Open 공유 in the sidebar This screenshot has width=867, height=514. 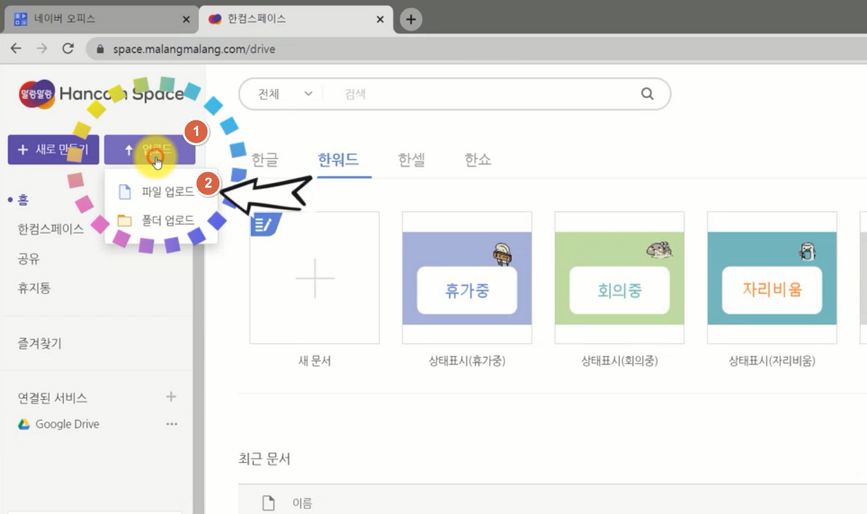(x=29, y=259)
